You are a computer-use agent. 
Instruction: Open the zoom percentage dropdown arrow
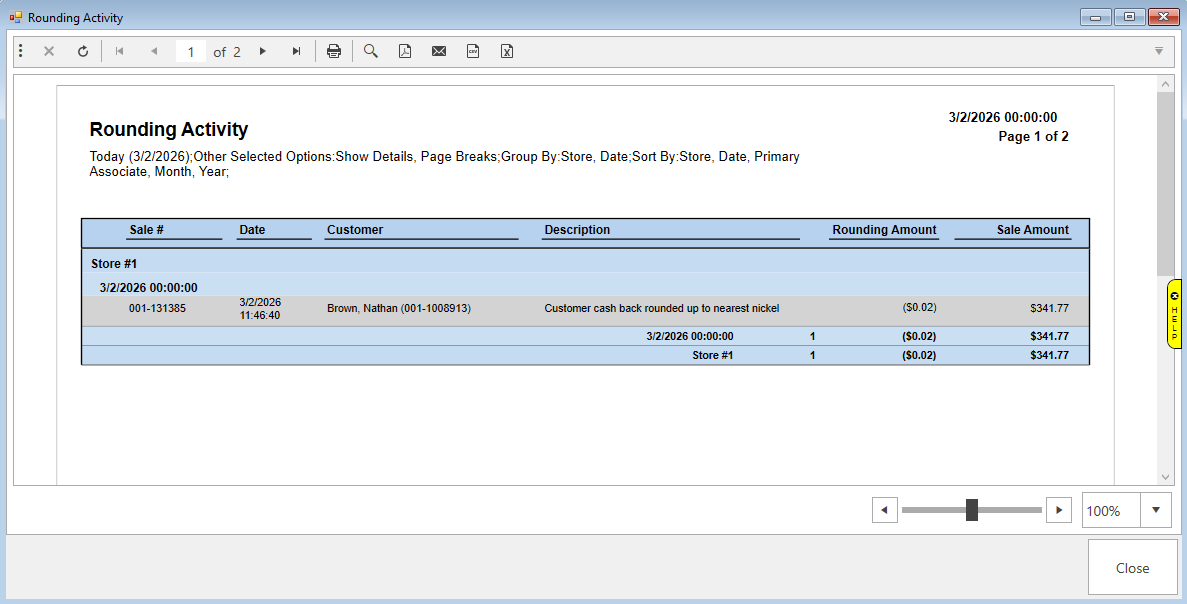coord(1156,510)
